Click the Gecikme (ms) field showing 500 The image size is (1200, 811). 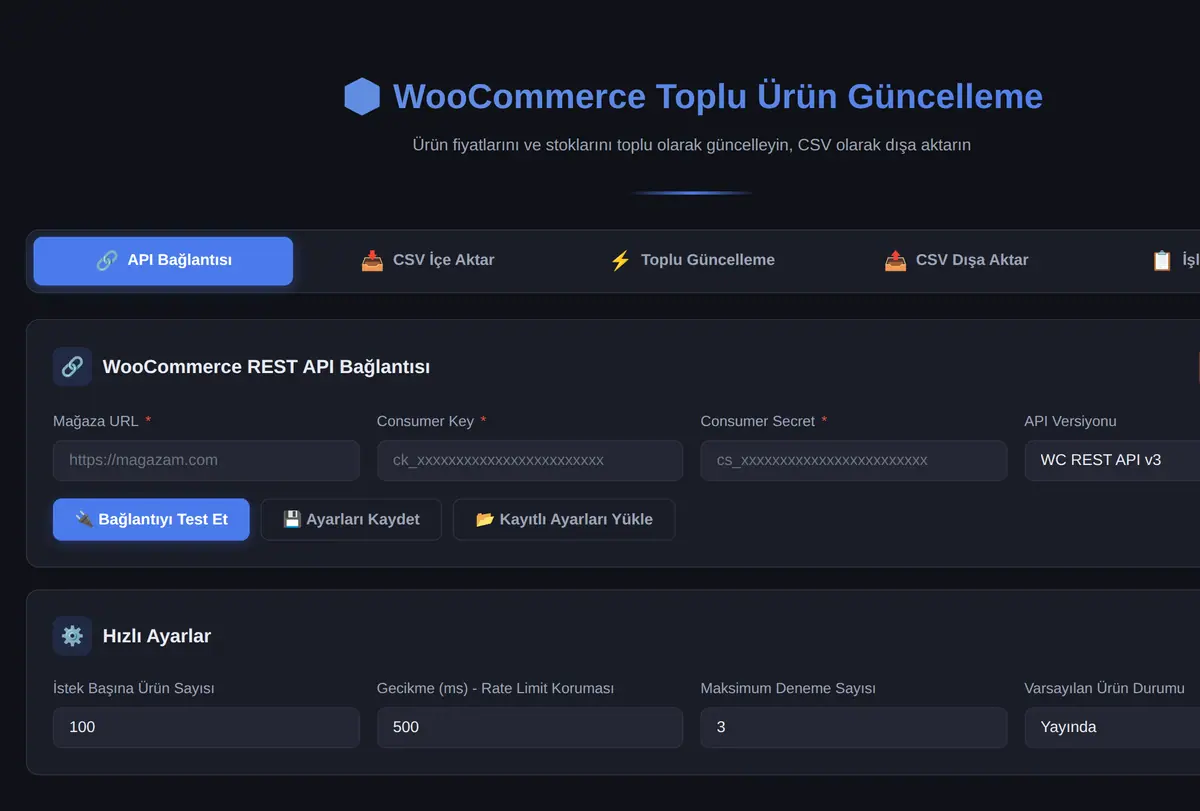(x=530, y=727)
